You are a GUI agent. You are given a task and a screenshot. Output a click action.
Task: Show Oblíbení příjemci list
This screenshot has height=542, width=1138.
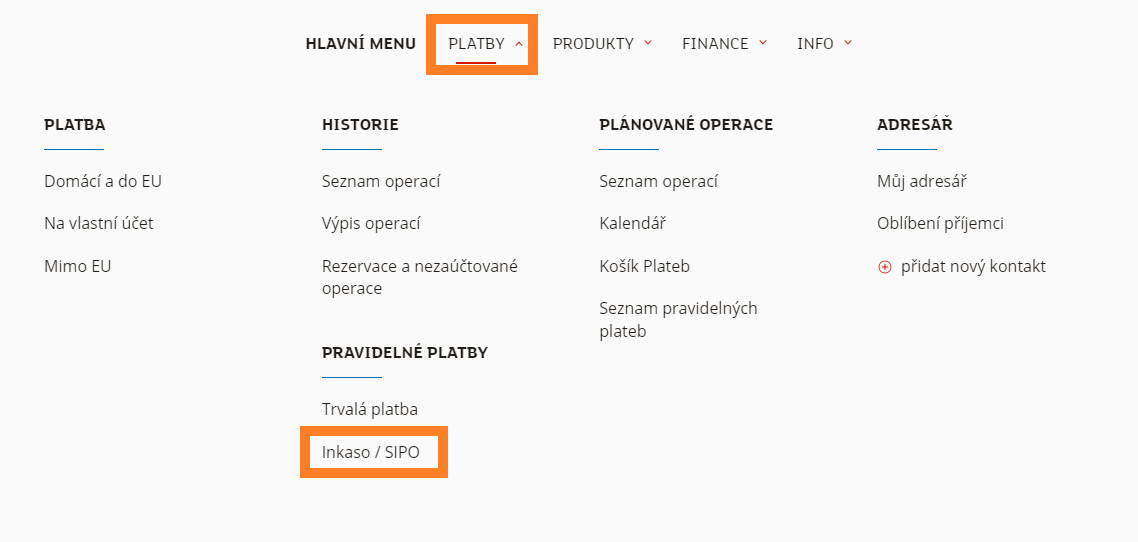[940, 224]
